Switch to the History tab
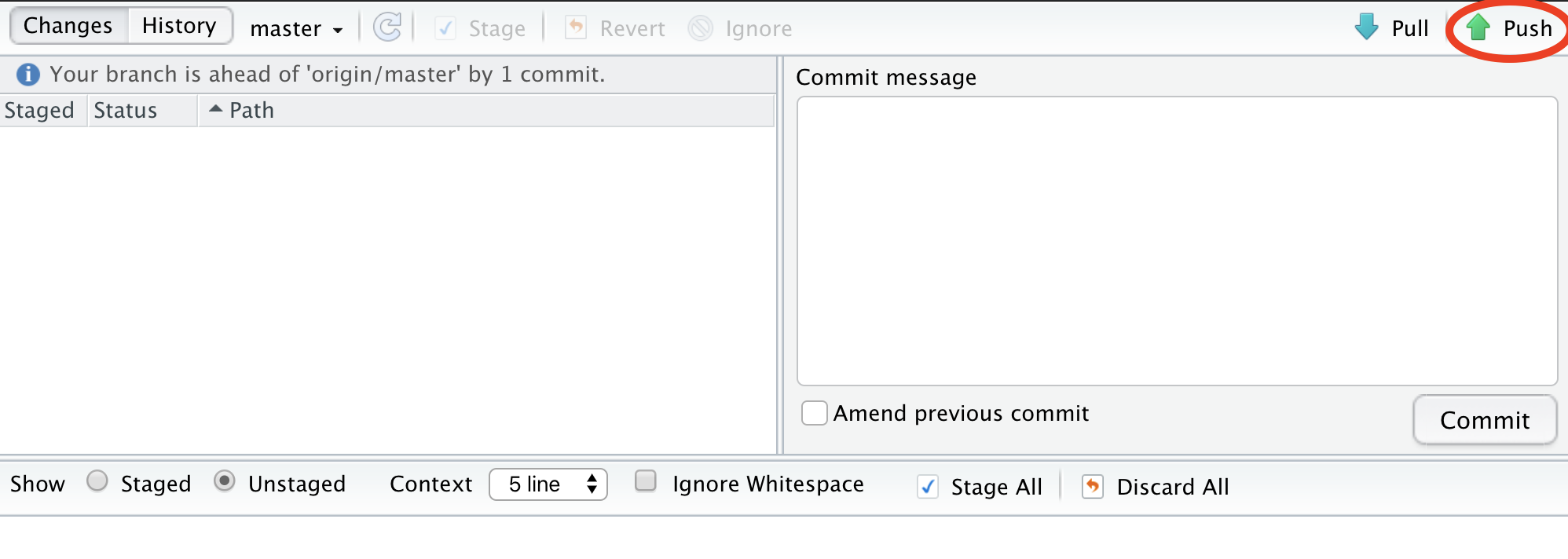The width and height of the screenshot is (1568, 559). (179, 26)
